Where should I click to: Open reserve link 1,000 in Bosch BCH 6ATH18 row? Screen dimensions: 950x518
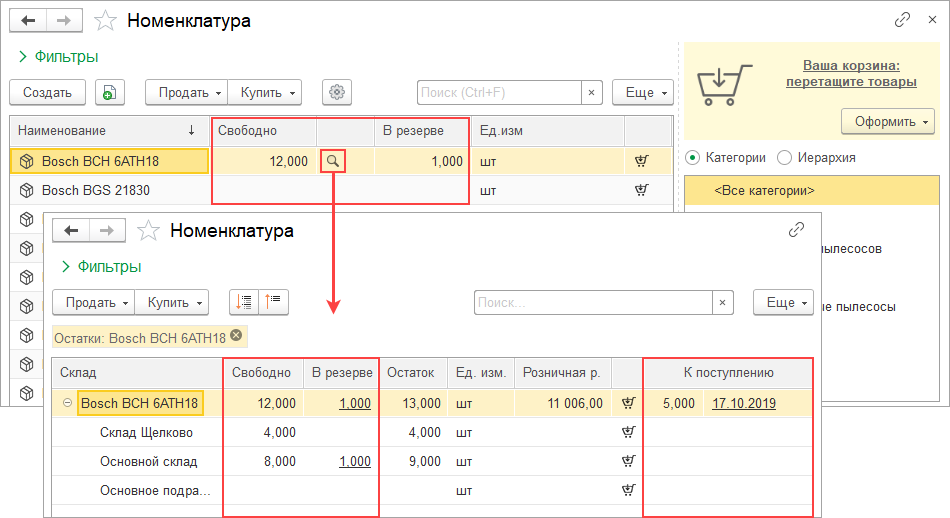click(355, 403)
